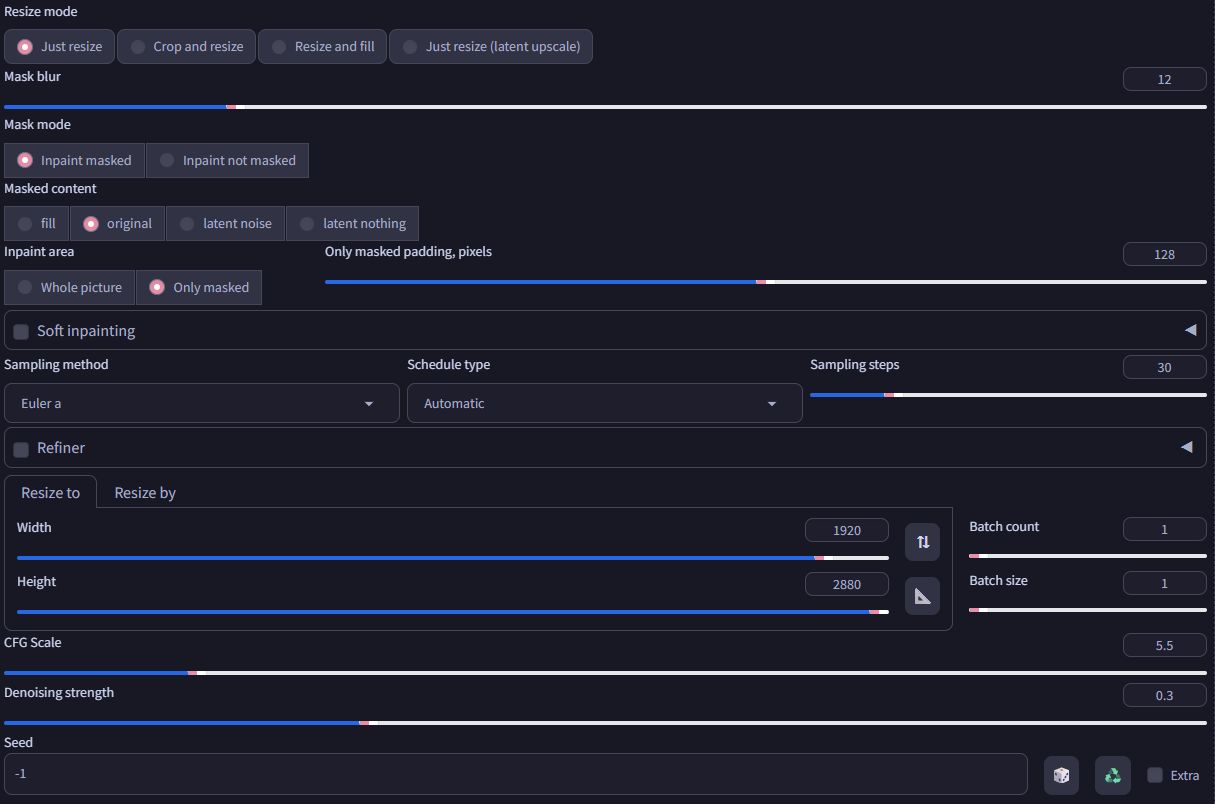Click the Mask blur slider track

[605, 106]
